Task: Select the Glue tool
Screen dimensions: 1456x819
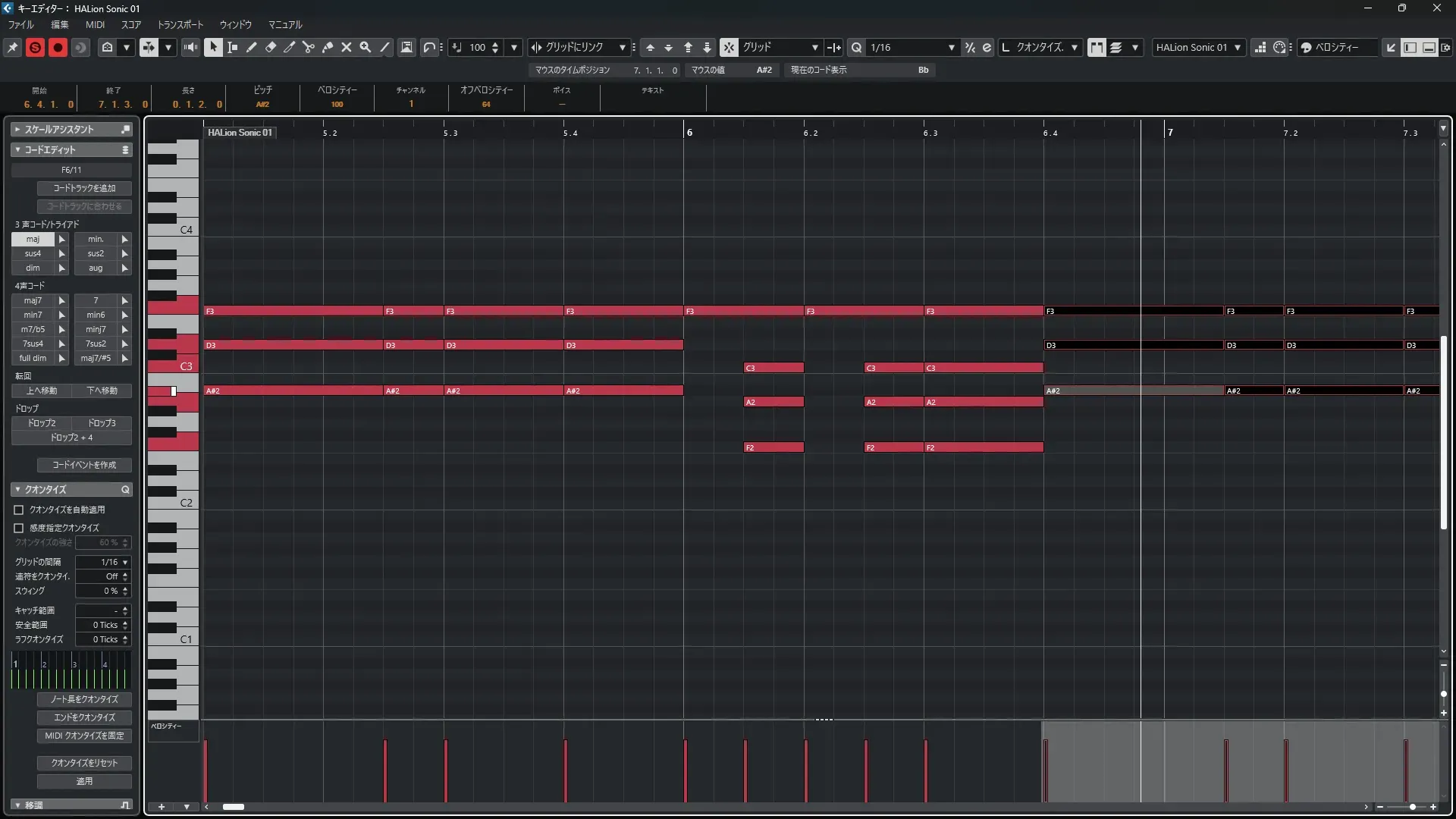Action: [x=328, y=47]
